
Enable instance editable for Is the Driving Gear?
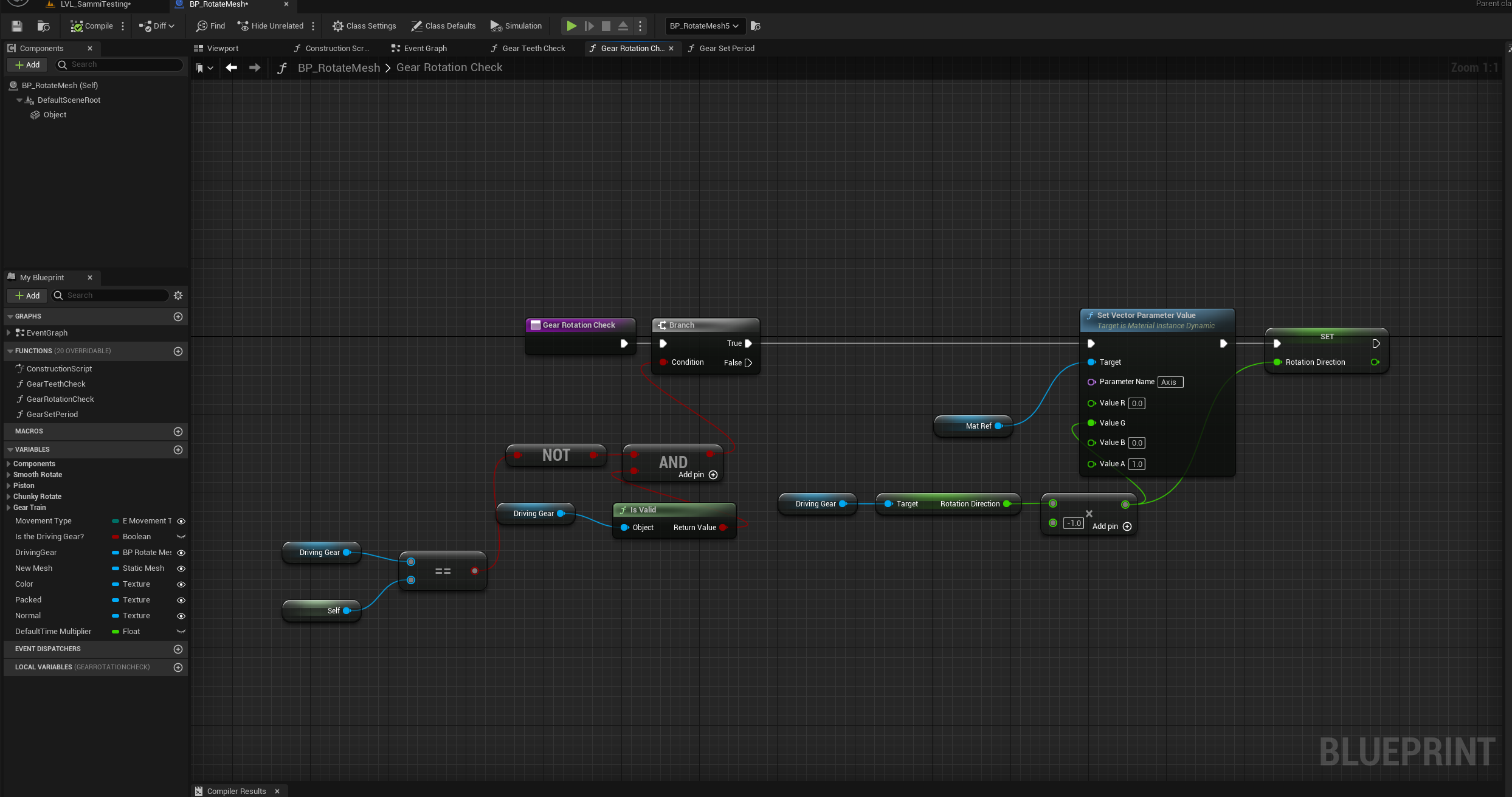click(x=181, y=536)
